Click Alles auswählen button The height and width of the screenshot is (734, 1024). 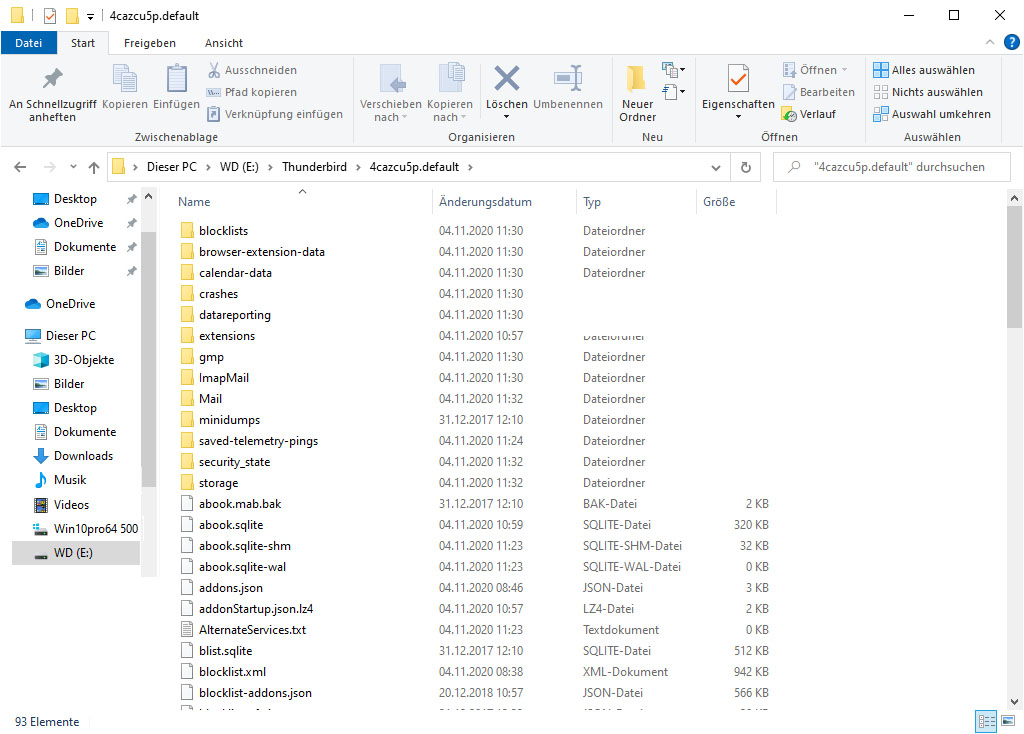(924, 70)
